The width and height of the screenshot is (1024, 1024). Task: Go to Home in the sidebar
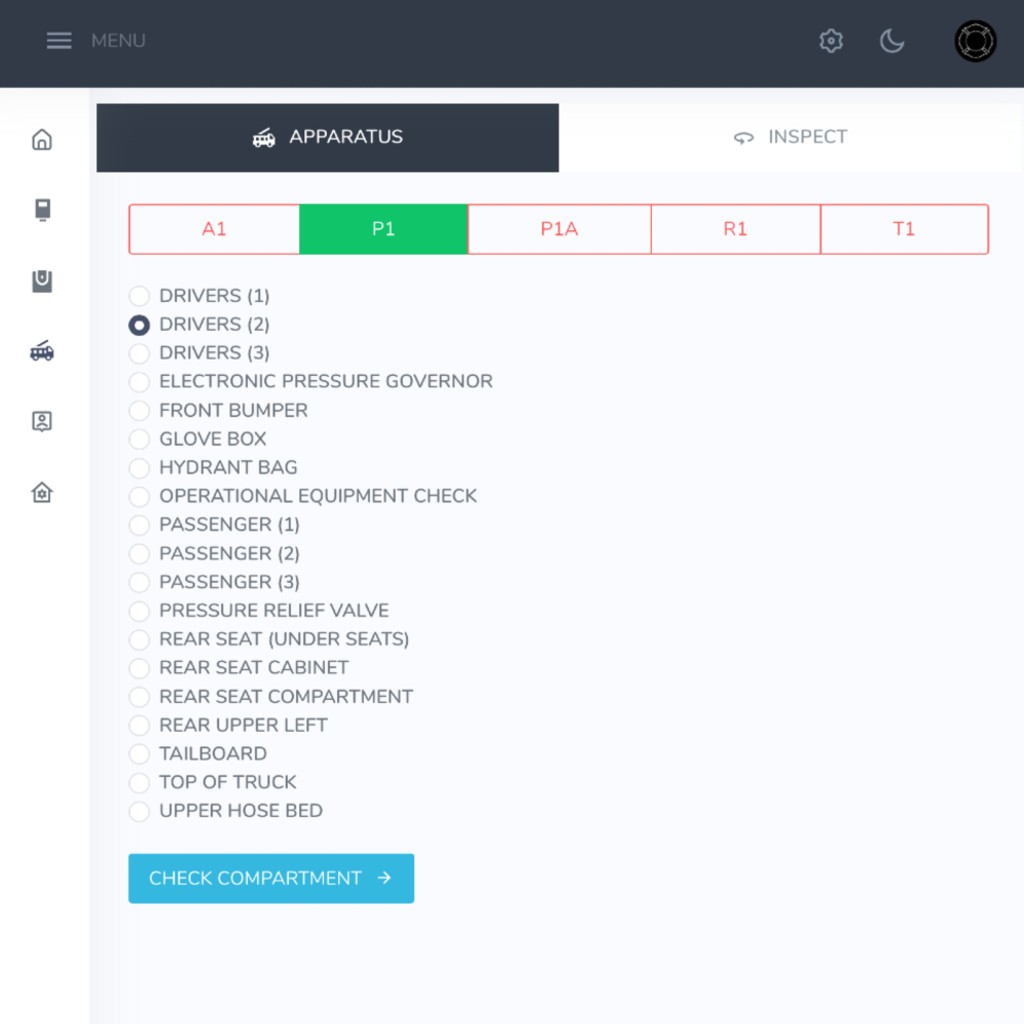(x=42, y=139)
